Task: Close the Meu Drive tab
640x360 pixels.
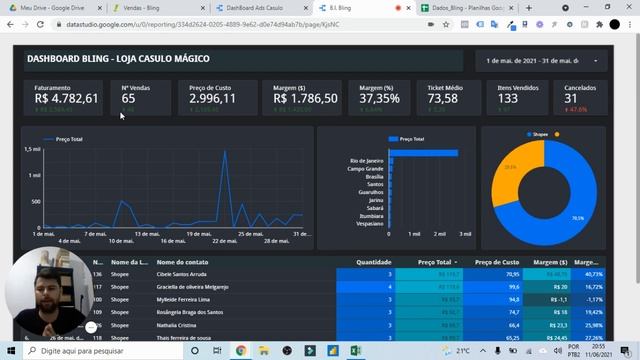Action: [100, 8]
